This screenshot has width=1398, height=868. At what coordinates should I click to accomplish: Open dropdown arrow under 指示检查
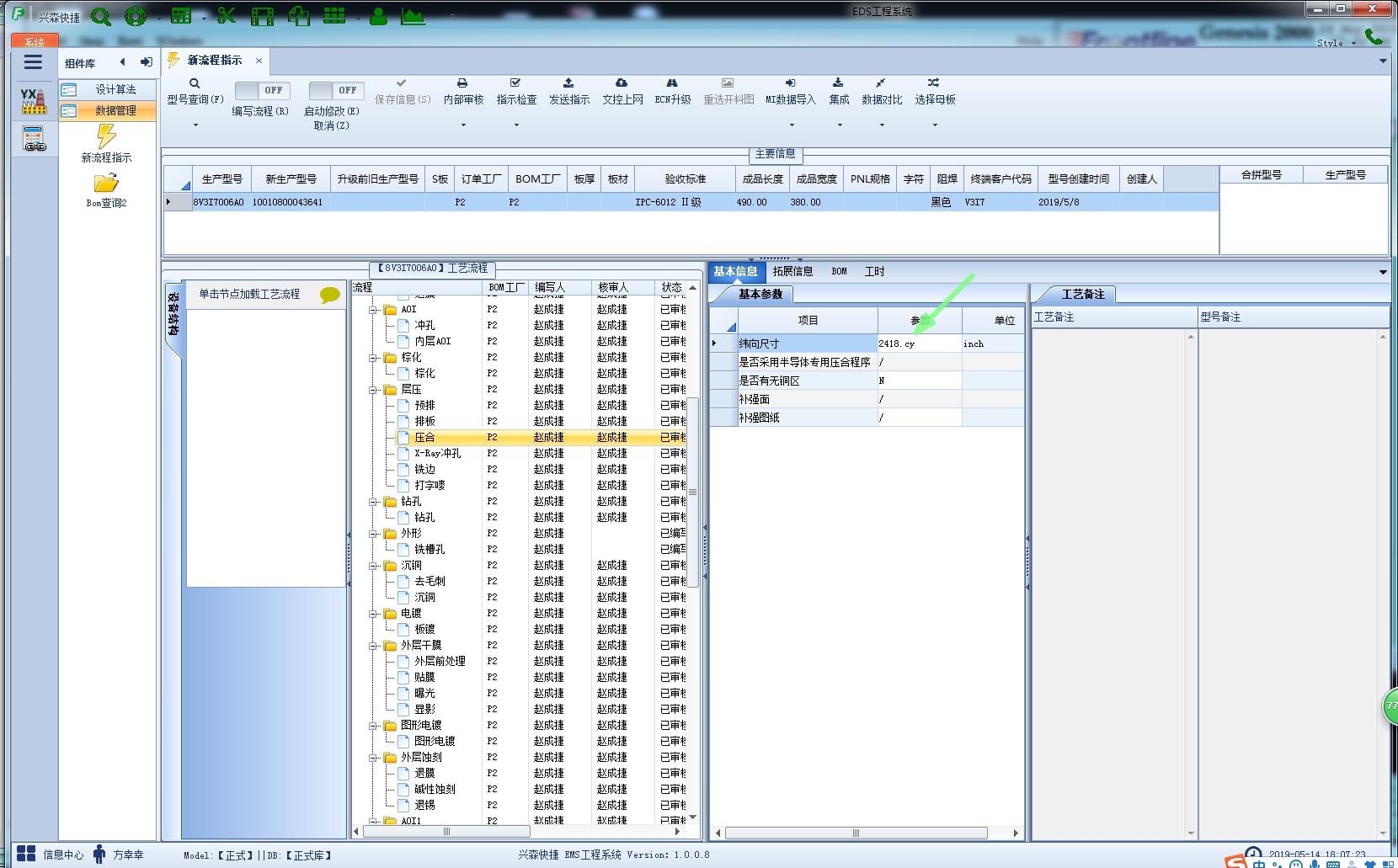(516, 125)
